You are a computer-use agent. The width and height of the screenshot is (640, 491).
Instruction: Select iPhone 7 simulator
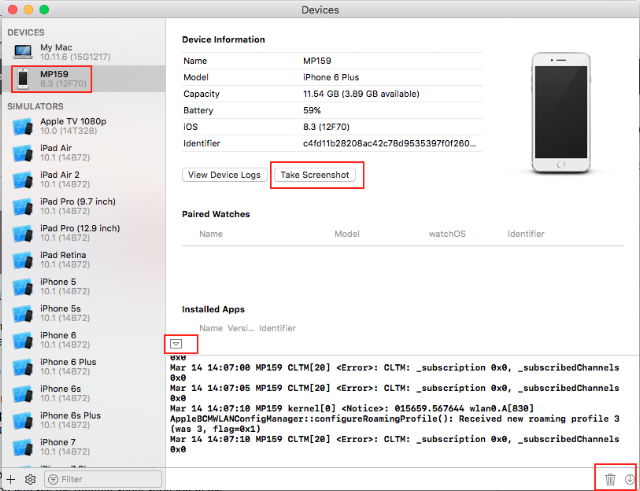click(84, 447)
